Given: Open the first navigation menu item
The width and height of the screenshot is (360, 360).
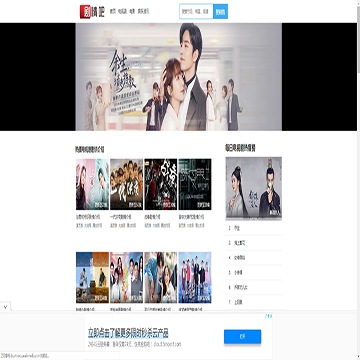Looking at the screenshot, I should click(113, 11).
